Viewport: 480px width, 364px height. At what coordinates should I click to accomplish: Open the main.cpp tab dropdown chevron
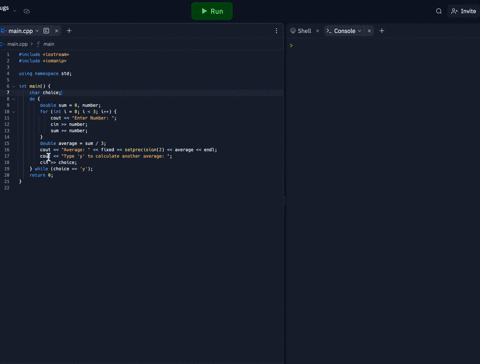pyautogui.click(x=37, y=31)
